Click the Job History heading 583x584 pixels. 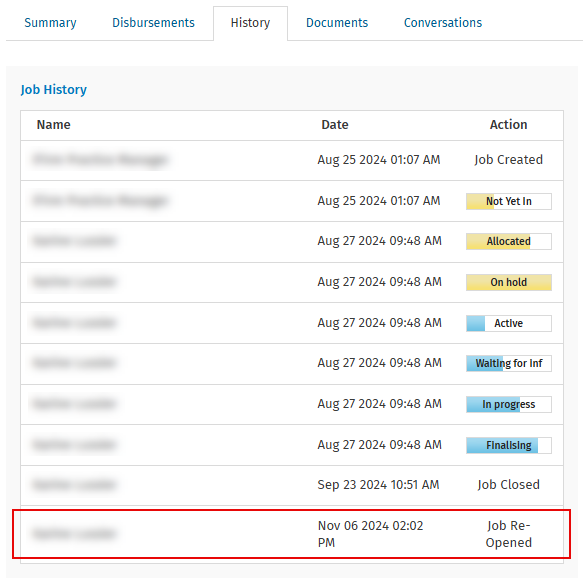(x=54, y=90)
